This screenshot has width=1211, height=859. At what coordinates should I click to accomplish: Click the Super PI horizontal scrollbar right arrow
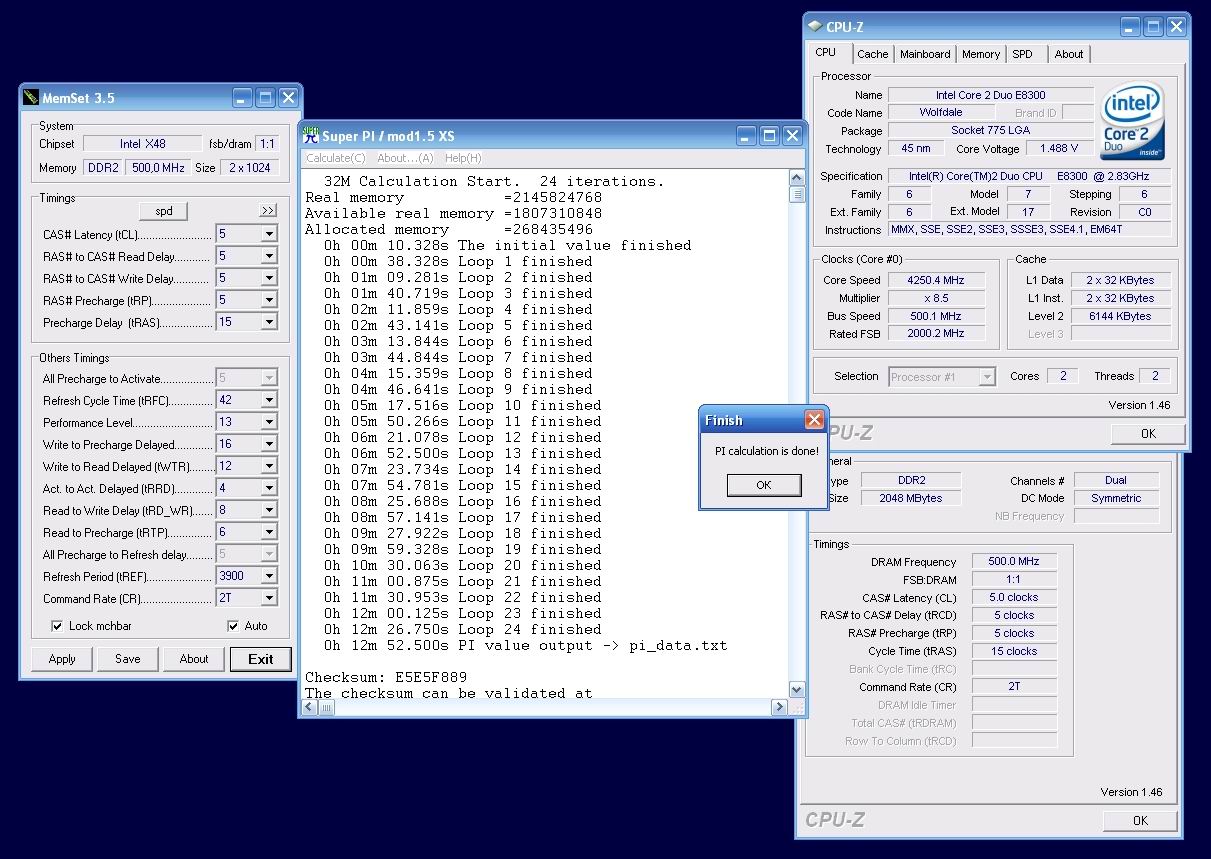pos(779,706)
